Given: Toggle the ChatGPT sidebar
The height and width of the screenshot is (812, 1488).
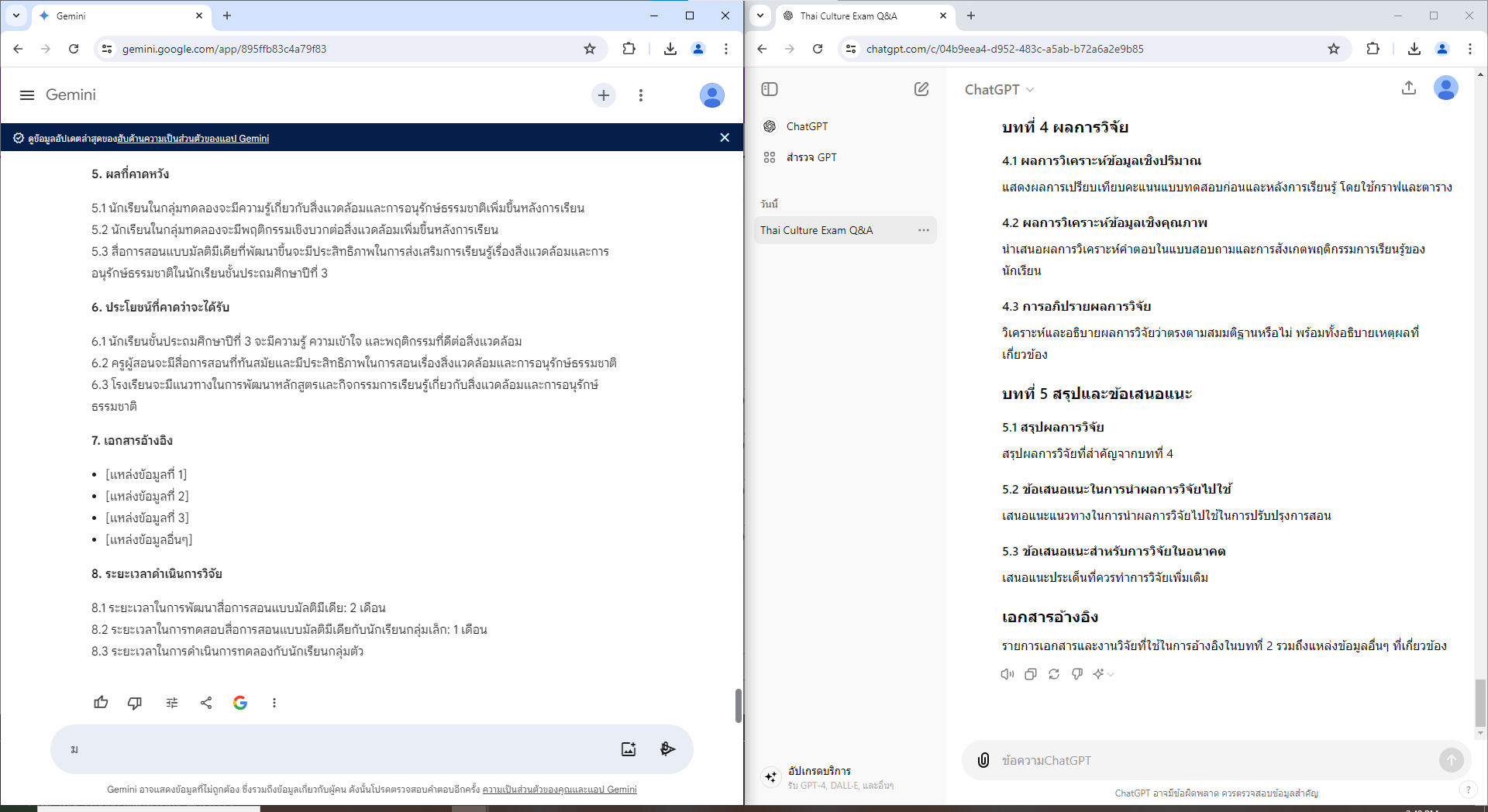Looking at the screenshot, I should [770, 89].
